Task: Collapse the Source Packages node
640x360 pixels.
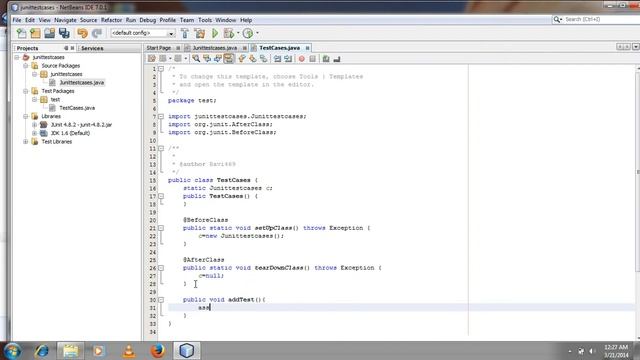Action: pyautogui.click(x=26, y=66)
